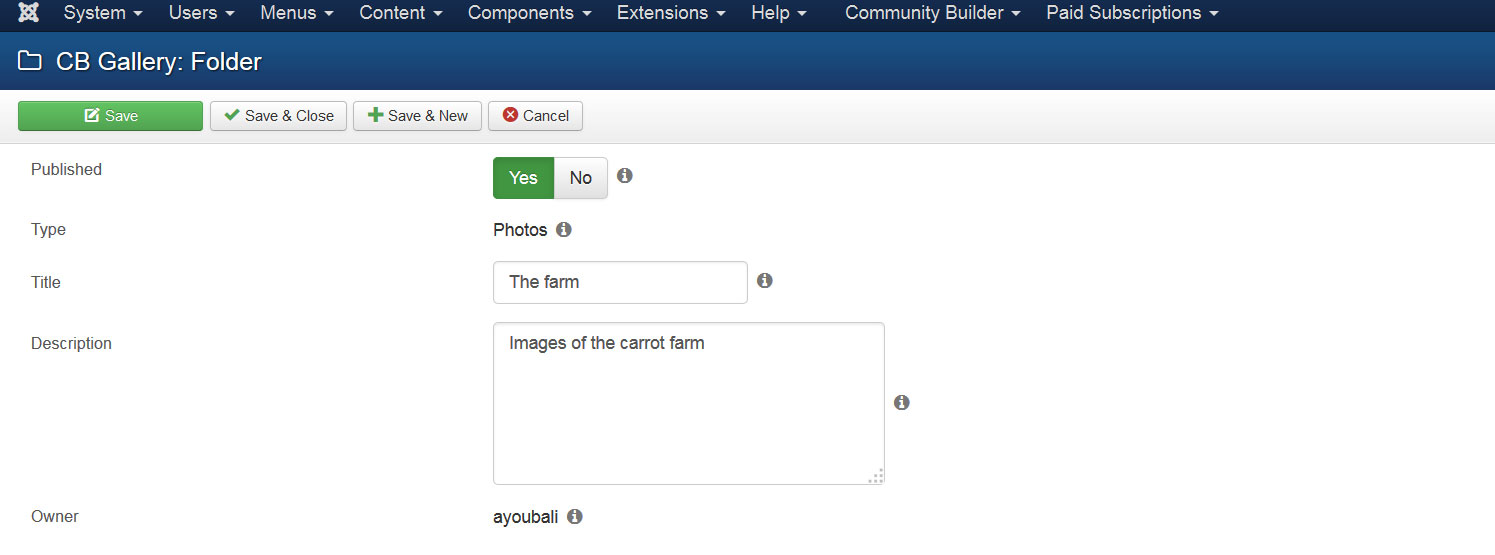The height and width of the screenshot is (555, 1495).
Task: Click the Cancel button
Action: [535, 116]
